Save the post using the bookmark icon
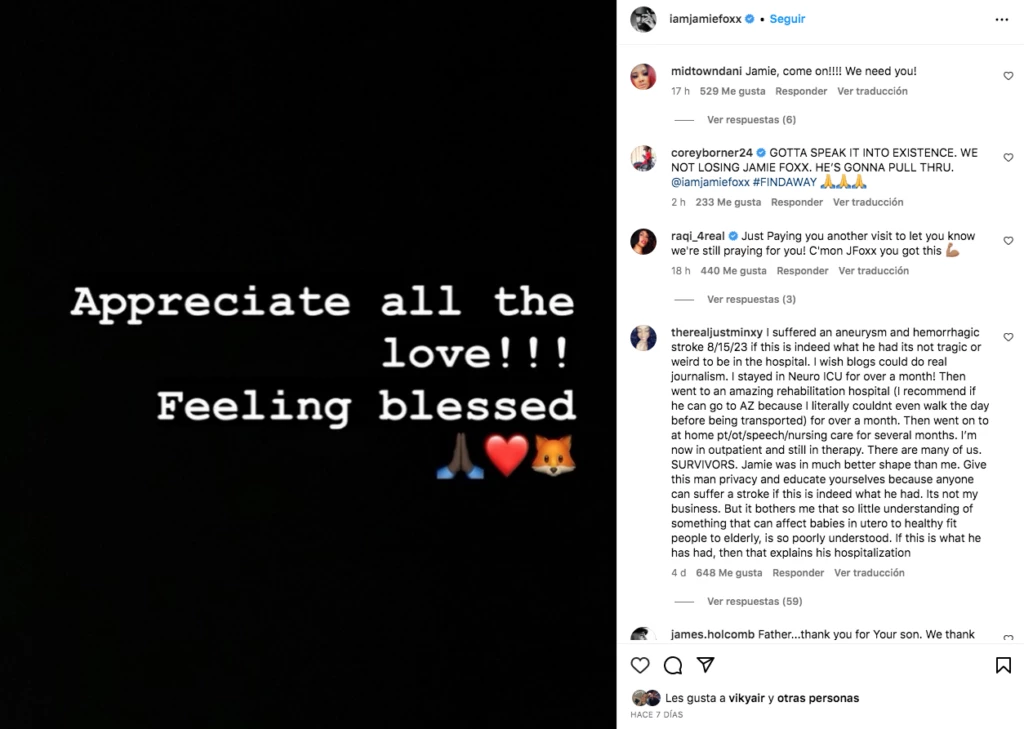The image size is (1024, 729). [1003, 665]
